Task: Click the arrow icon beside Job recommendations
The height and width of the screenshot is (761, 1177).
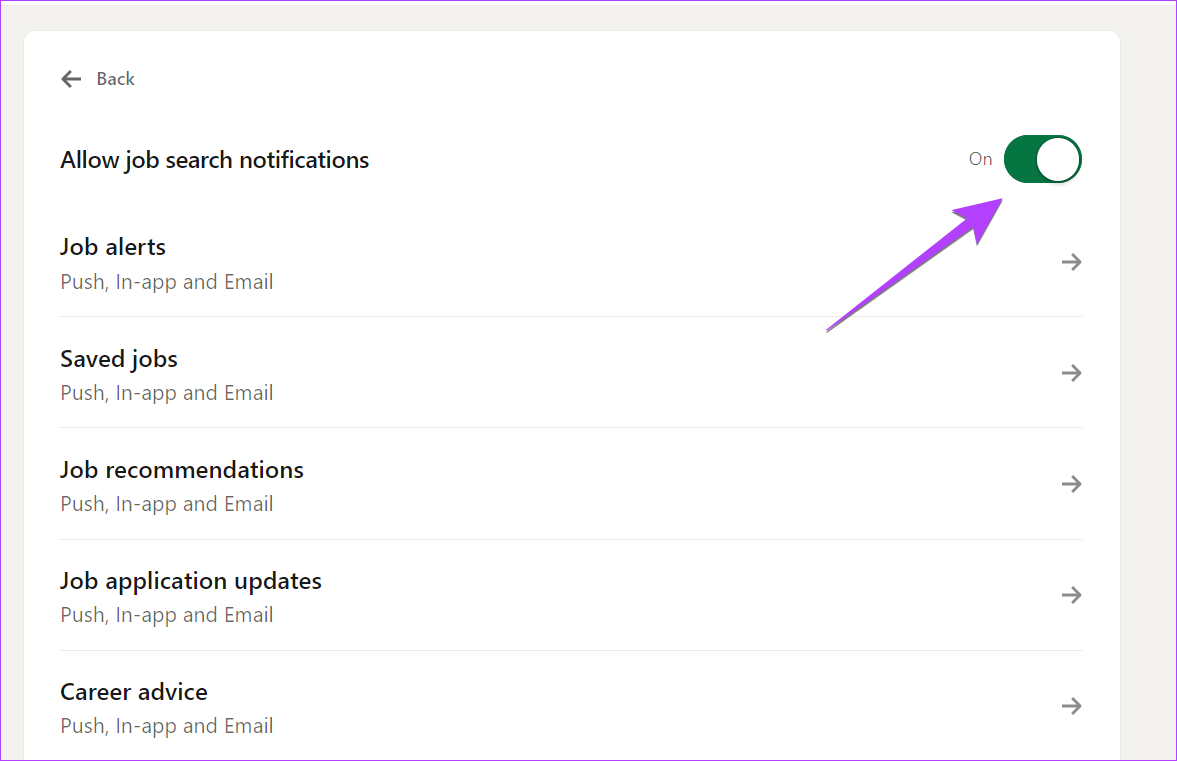Action: tap(1071, 484)
